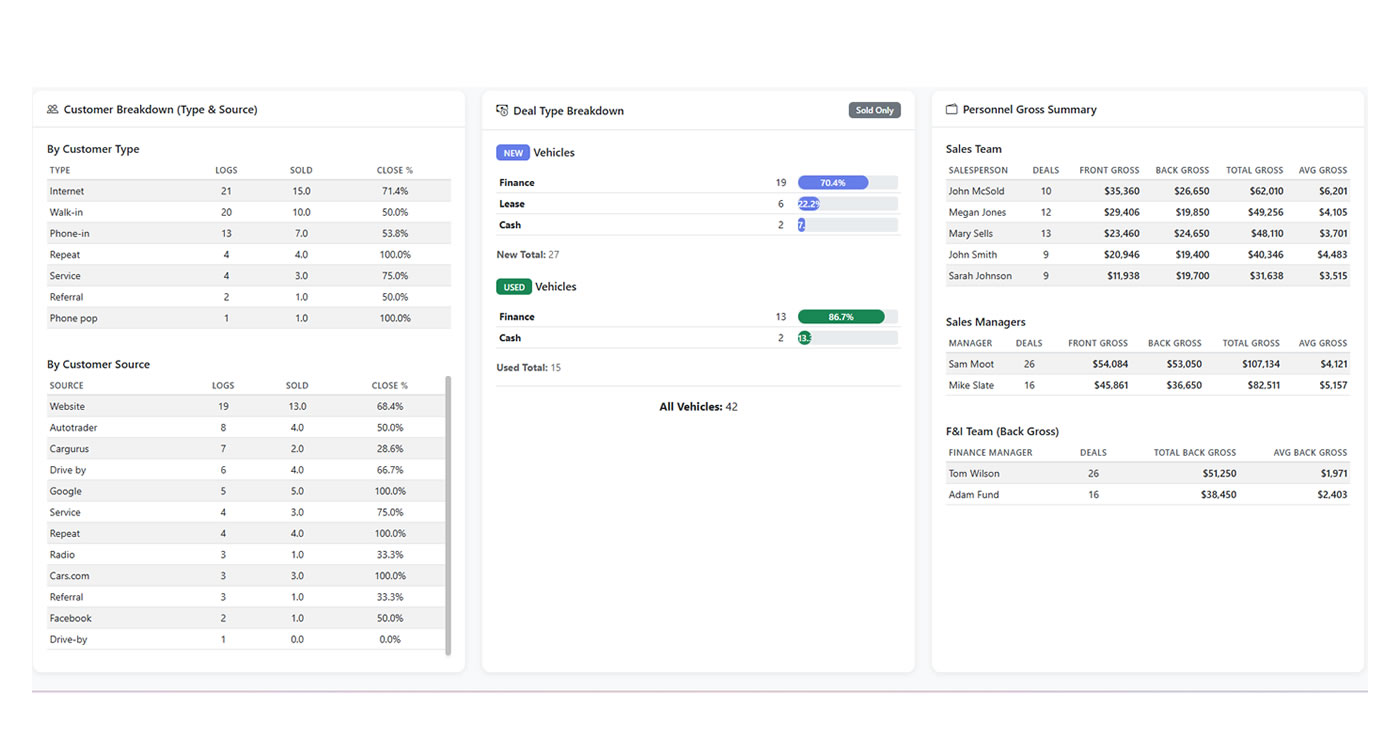
Task: Click the Finance row under NEW Vehicles
Action: (600, 182)
